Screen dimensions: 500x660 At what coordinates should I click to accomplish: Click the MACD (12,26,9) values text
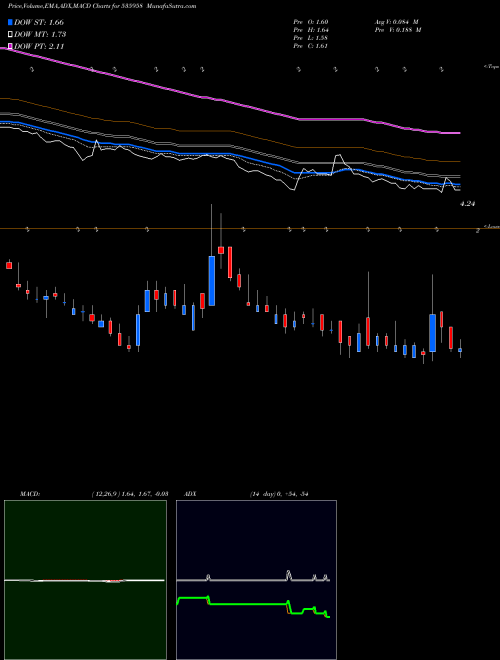[130, 494]
